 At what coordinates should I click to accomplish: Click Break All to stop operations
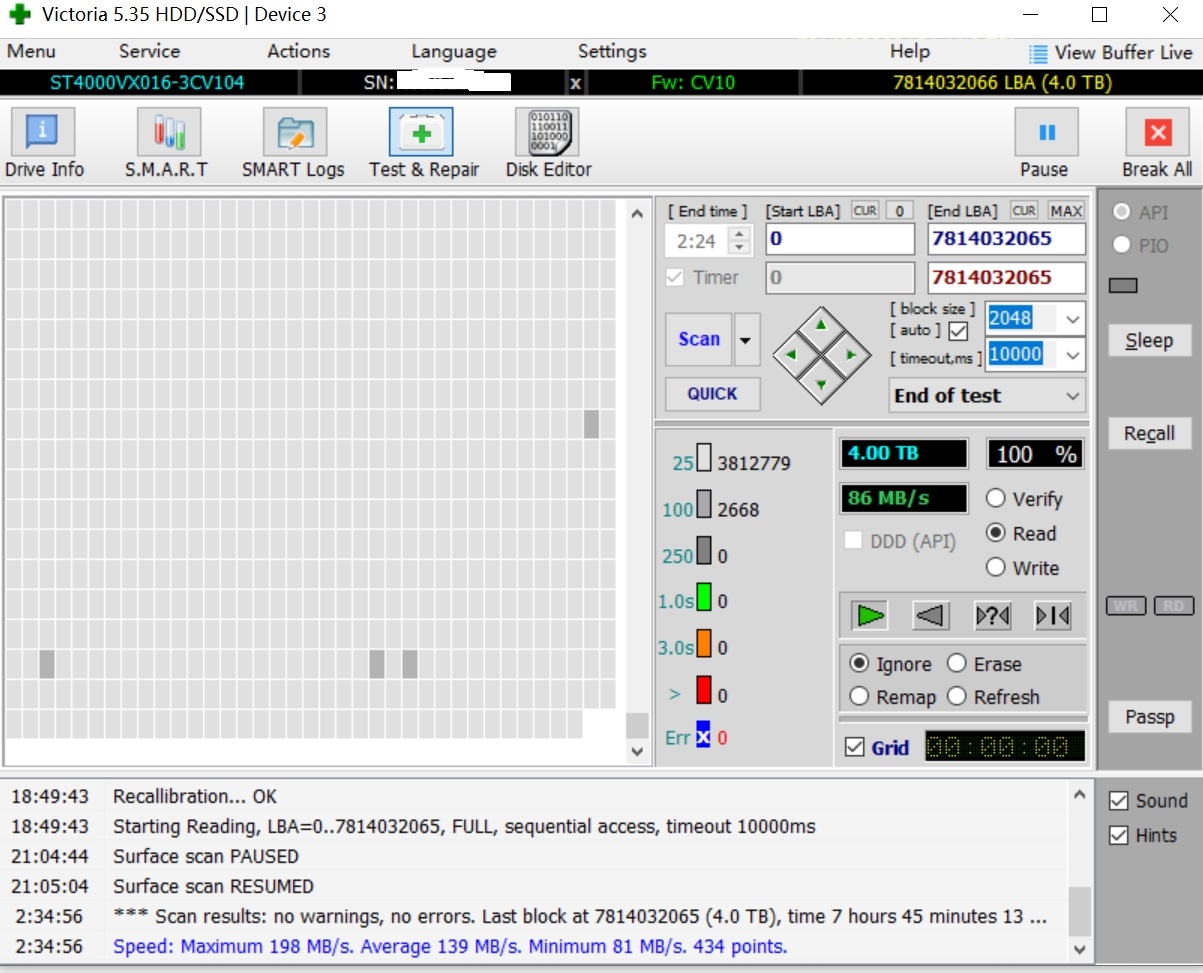(x=1157, y=132)
